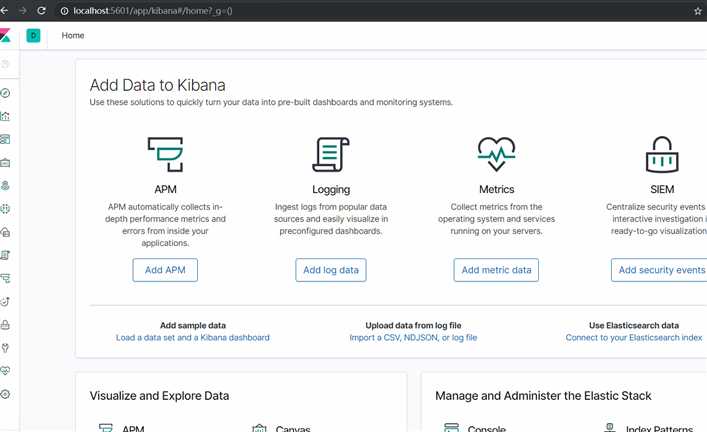Click the Home breadcrumb
Viewport: 707px width, 432px height.
(73, 35)
